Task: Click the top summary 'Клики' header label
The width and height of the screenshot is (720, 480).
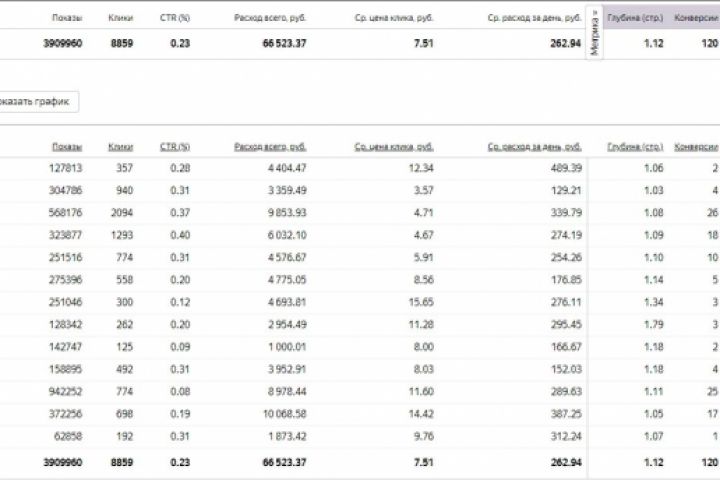Action: [120, 18]
